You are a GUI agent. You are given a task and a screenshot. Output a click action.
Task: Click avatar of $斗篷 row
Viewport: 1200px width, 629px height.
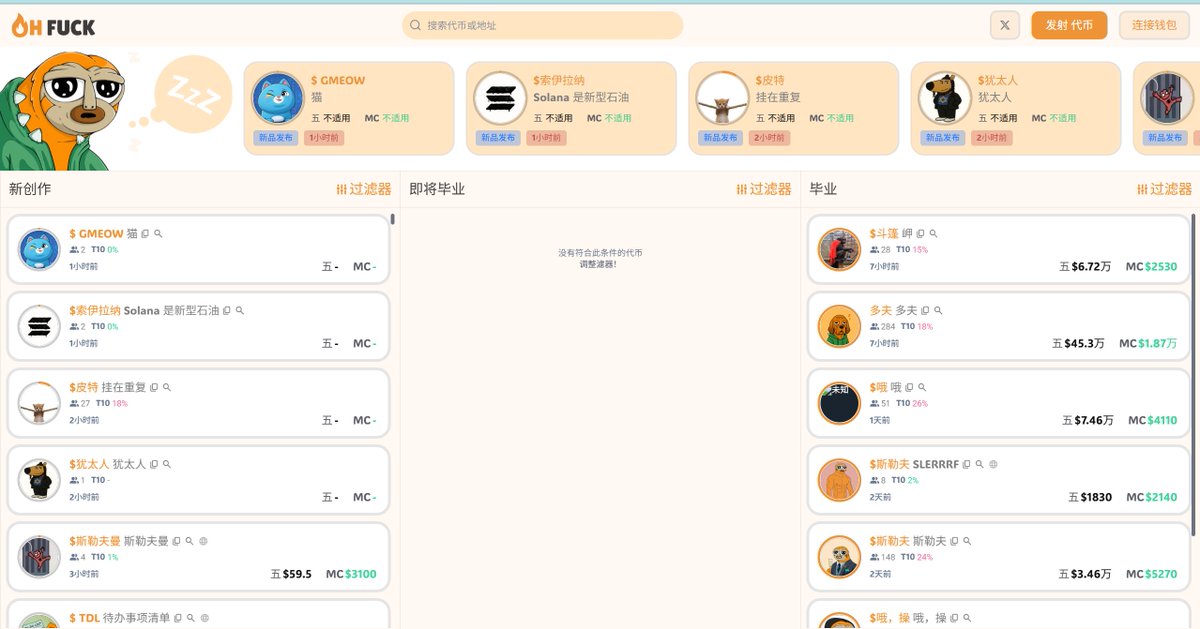click(x=839, y=250)
